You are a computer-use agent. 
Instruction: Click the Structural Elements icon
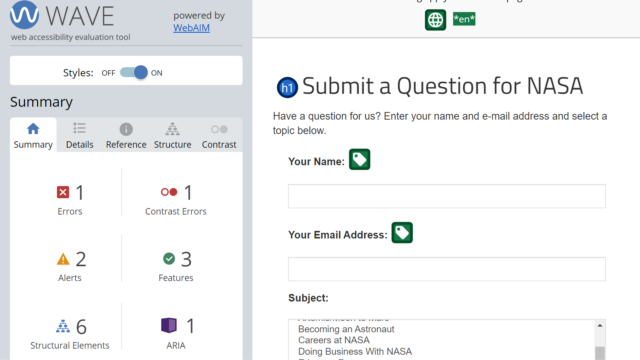63,326
